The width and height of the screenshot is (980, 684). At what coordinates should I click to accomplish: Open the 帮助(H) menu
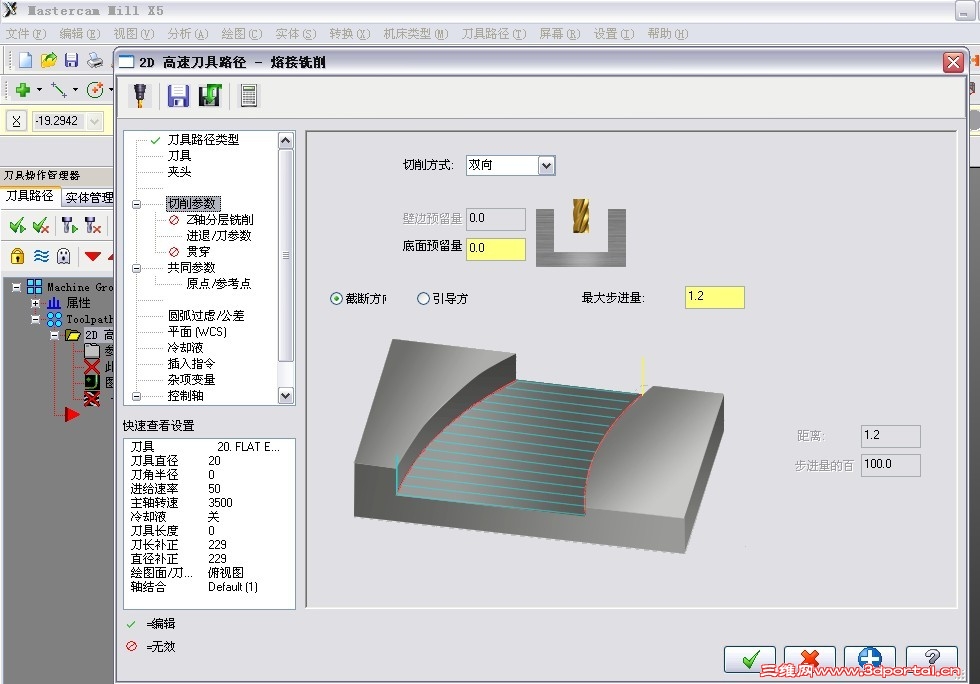(668, 34)
